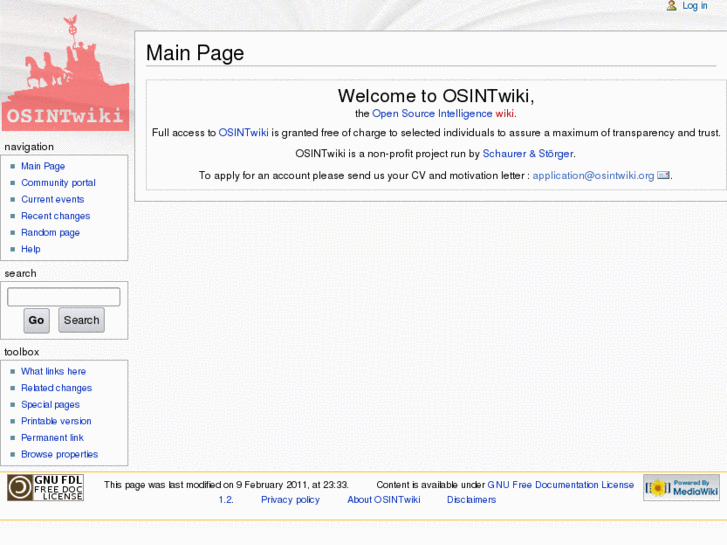Click the Welcome to OSINTwiki heading text
The height and width of the screenshot is (545, 727).
[x=436, y=96]
